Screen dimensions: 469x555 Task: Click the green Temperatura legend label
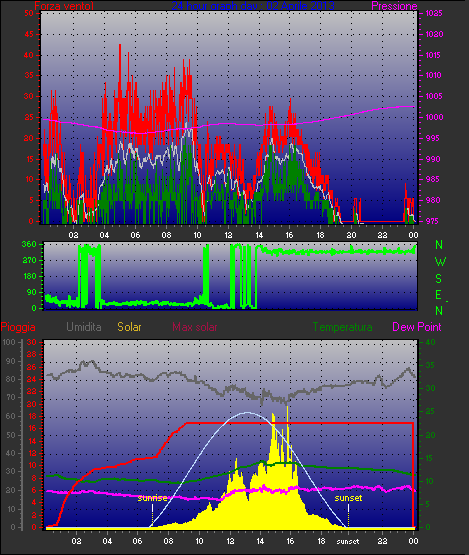coord(342,327)
